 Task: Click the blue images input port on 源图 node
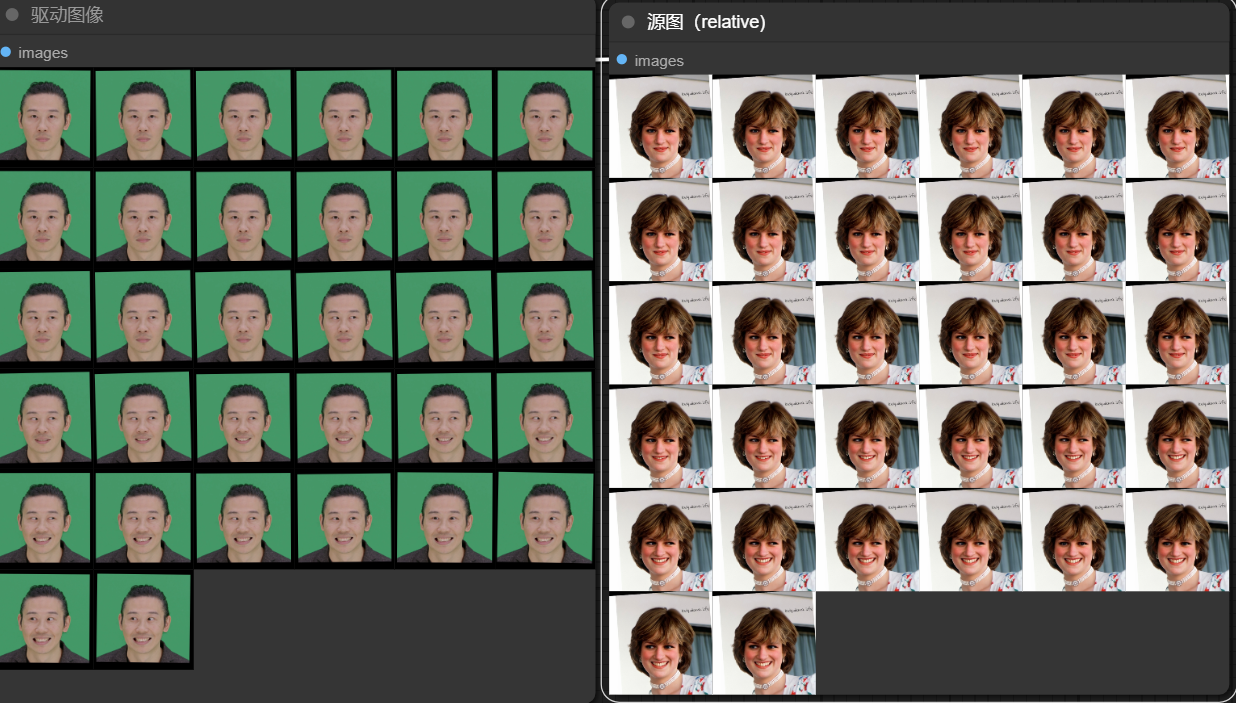pos(622,60)
